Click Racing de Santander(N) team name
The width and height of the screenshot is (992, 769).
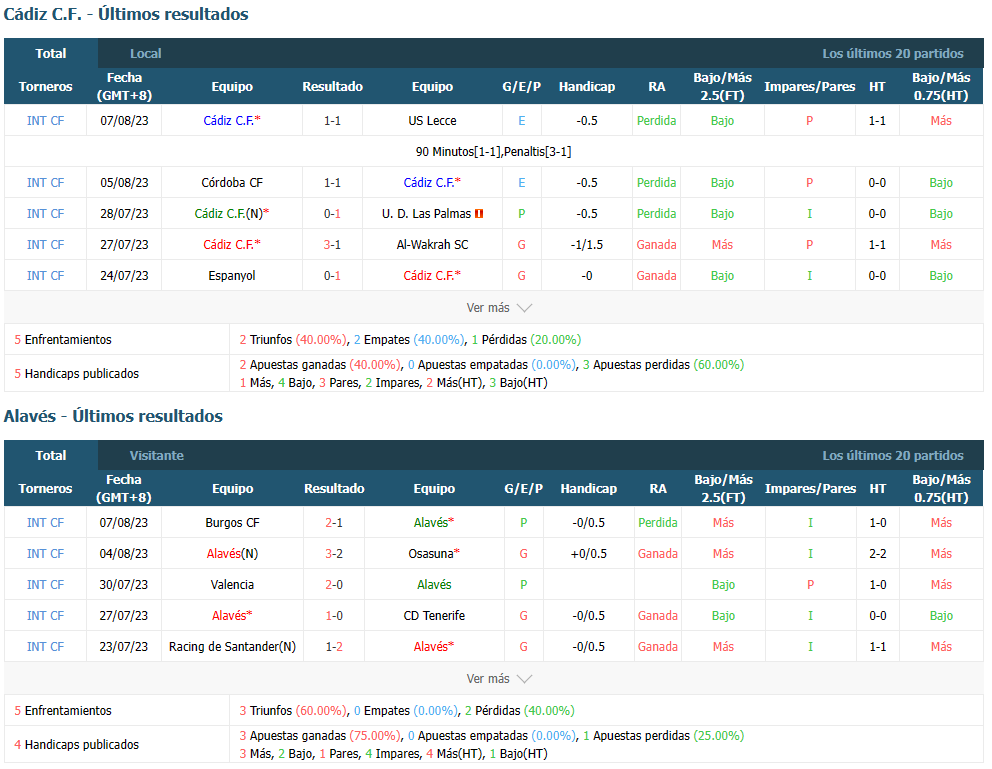pyautogui.click(x=232, y=646)
